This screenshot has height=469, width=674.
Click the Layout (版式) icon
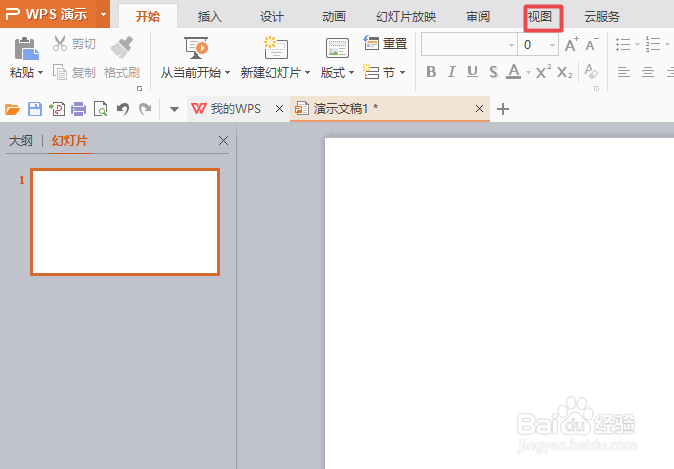tap(337, 48)
